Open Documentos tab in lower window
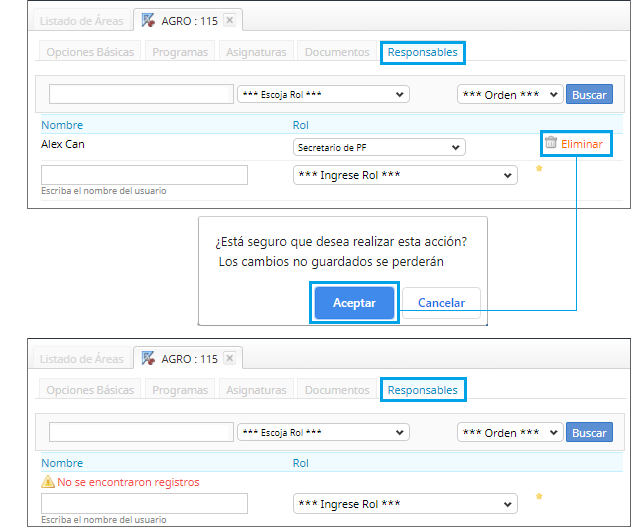The height and width of the screenshot is (527, 631). pos(337,390)
